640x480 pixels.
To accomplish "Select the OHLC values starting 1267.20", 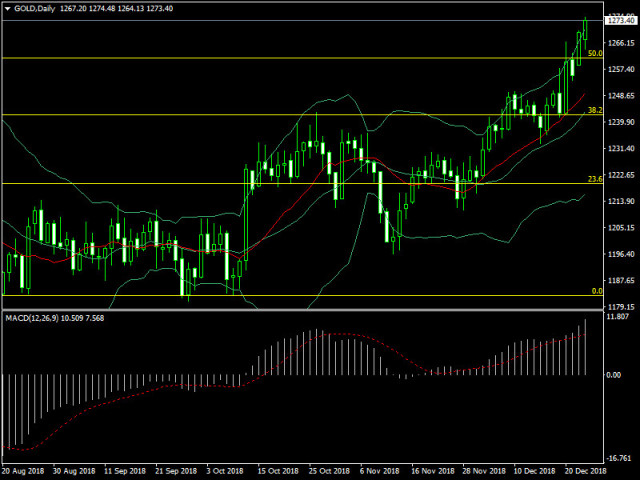I will [x=116, y=8].
